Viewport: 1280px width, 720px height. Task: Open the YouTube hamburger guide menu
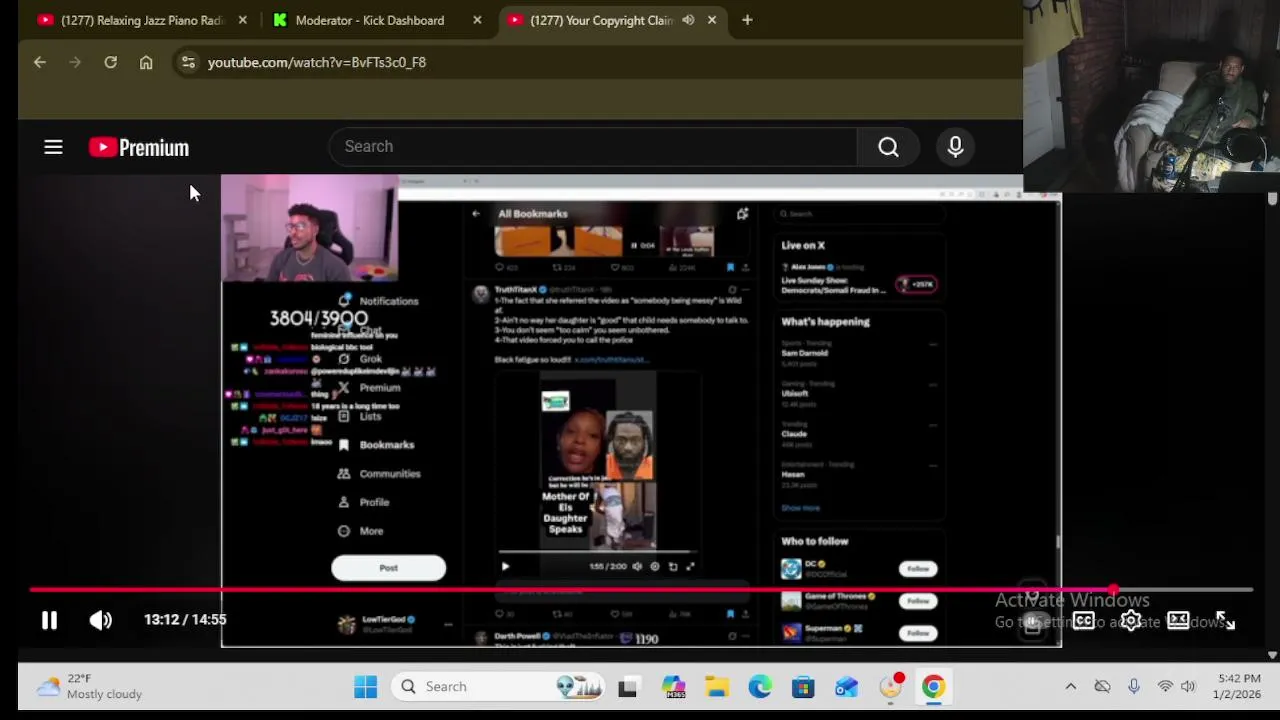tap(53, 147)
